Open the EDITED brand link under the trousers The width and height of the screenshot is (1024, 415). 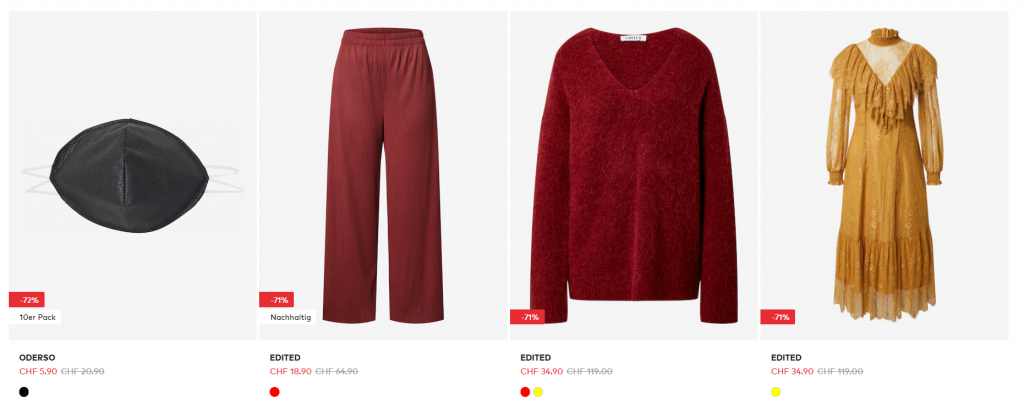[285, 357]
